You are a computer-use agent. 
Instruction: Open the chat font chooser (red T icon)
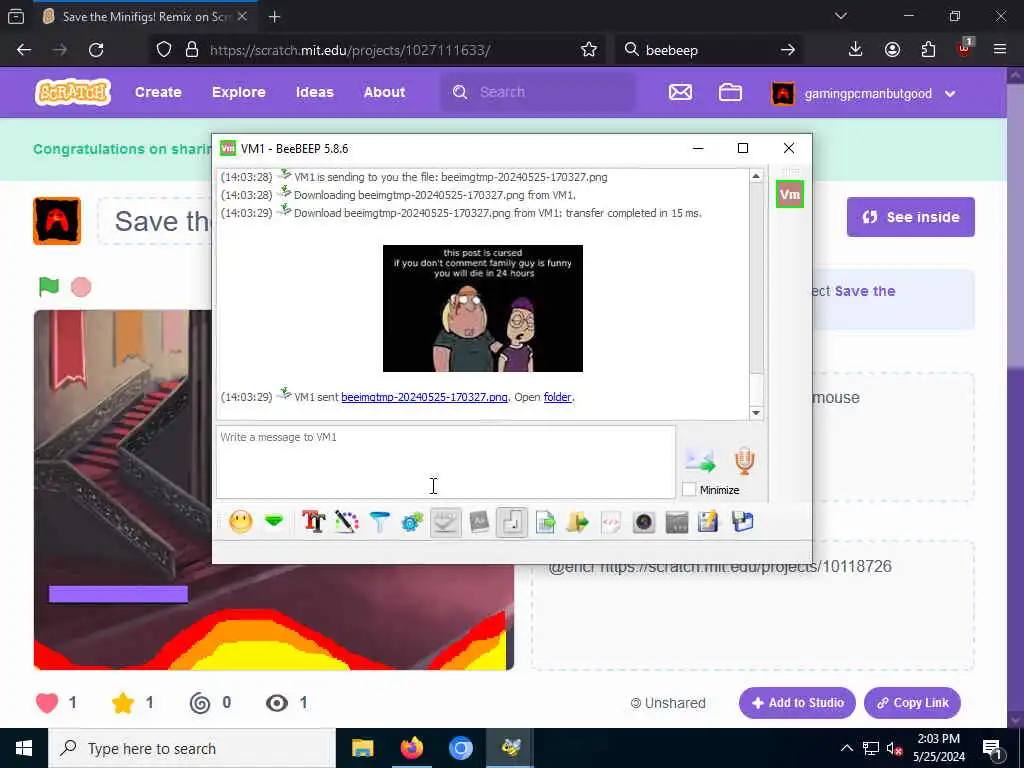click(x=313, y=522)
